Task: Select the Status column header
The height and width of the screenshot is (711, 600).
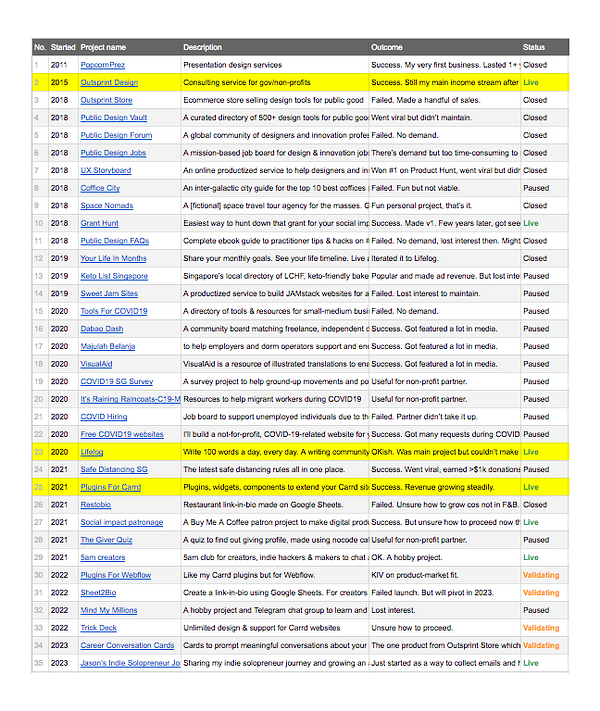Action: point(534,47)
